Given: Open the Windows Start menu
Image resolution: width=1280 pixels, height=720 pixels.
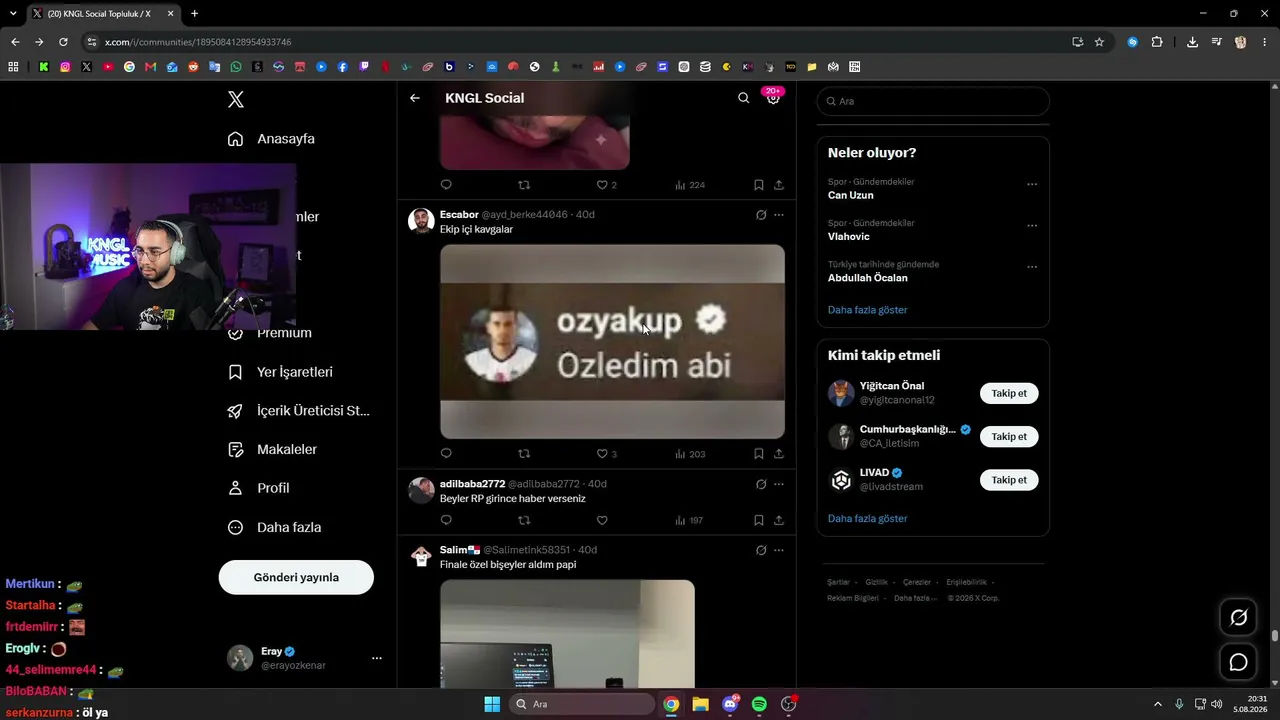Looking at the screenshot, I should coord(492,704).
